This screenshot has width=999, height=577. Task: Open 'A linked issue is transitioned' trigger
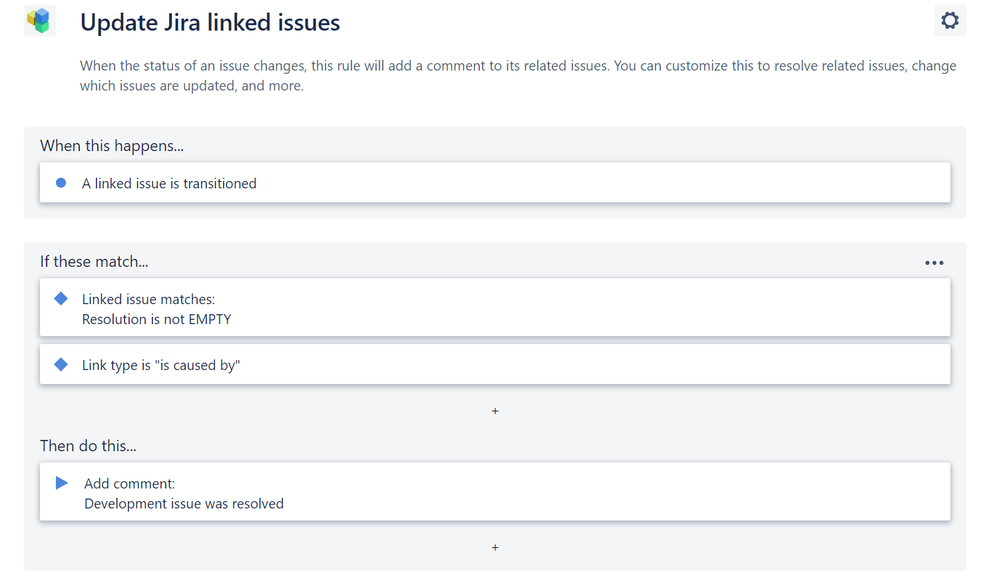169,183
